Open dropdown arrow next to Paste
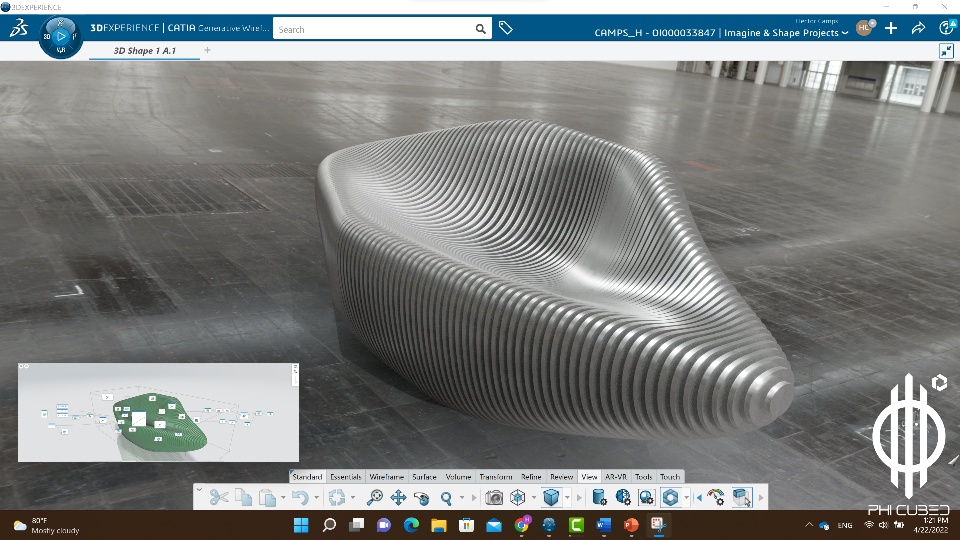 pyautogui.click(x=283, y=498)
